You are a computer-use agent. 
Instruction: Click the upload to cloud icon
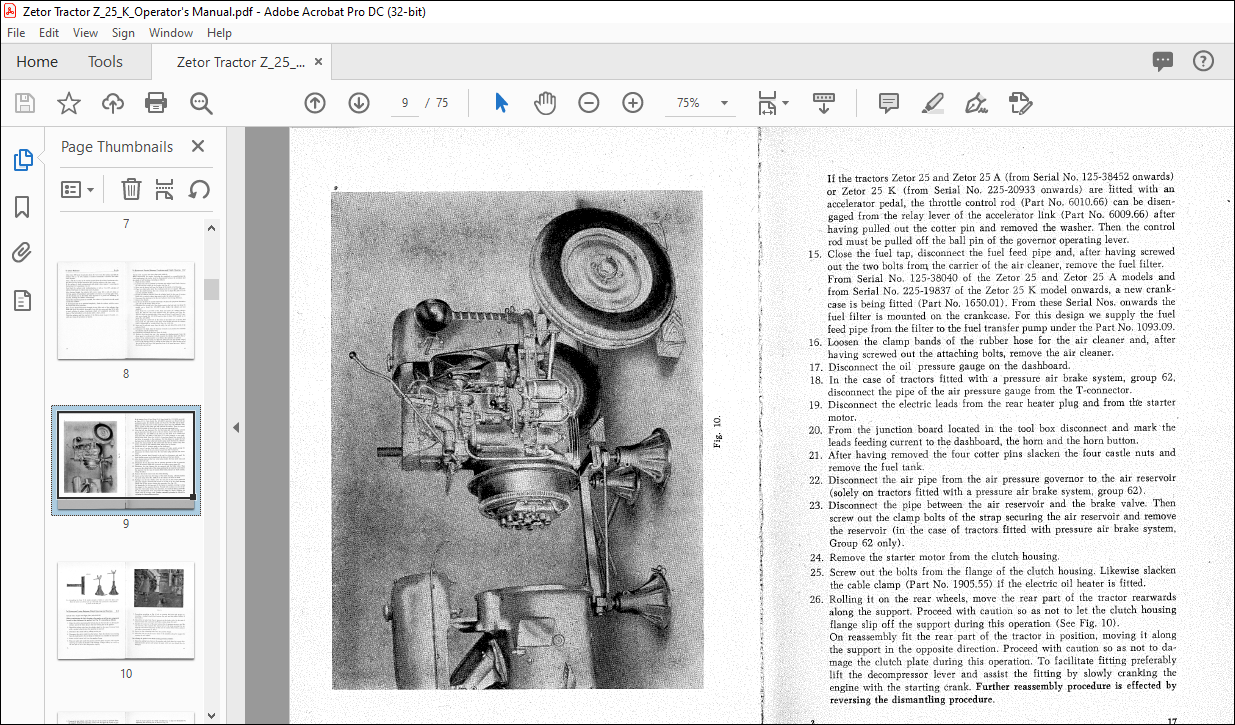click(113, 103)
